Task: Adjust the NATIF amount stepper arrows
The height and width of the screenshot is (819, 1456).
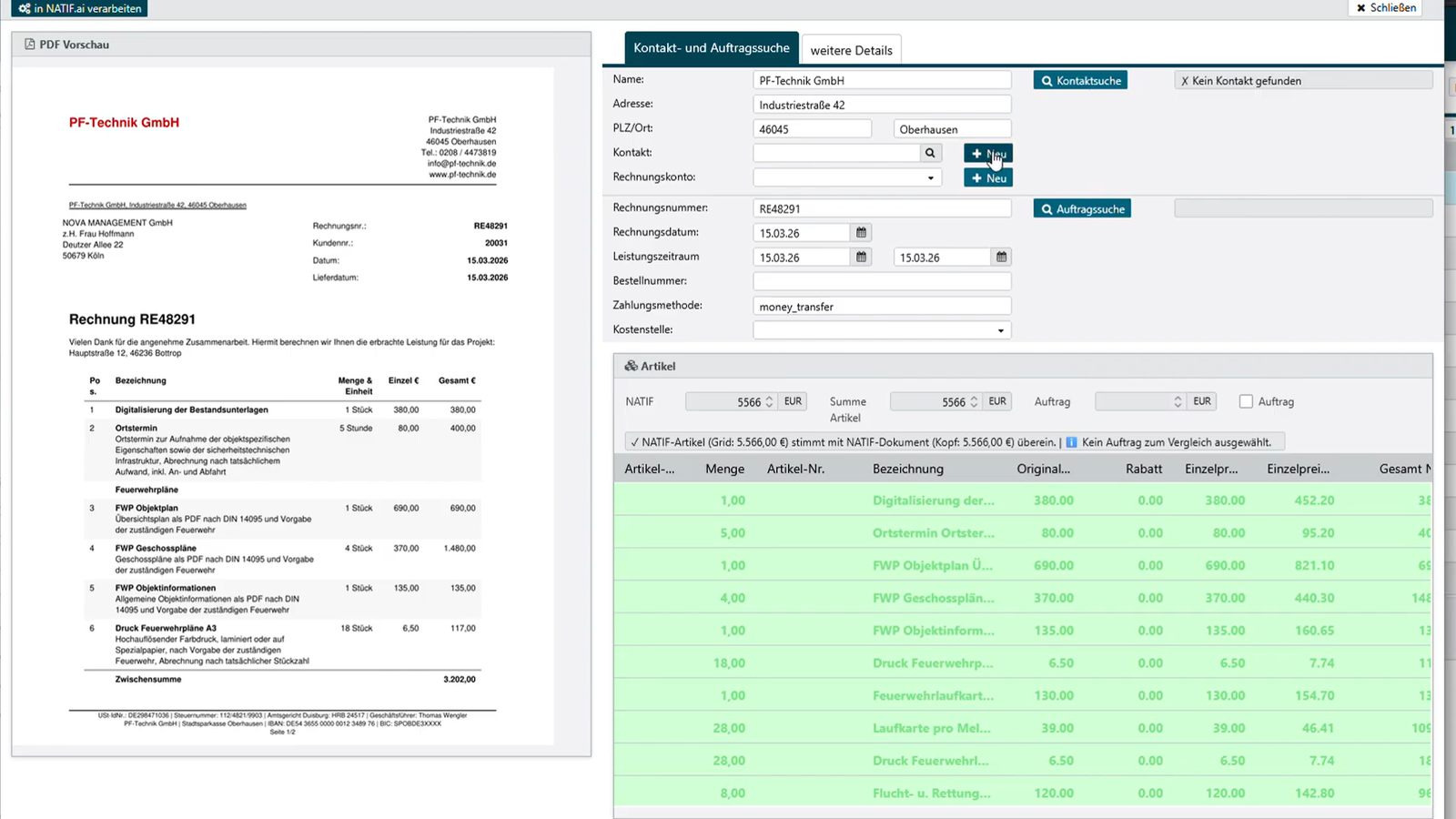Action: tap(769, 401)
